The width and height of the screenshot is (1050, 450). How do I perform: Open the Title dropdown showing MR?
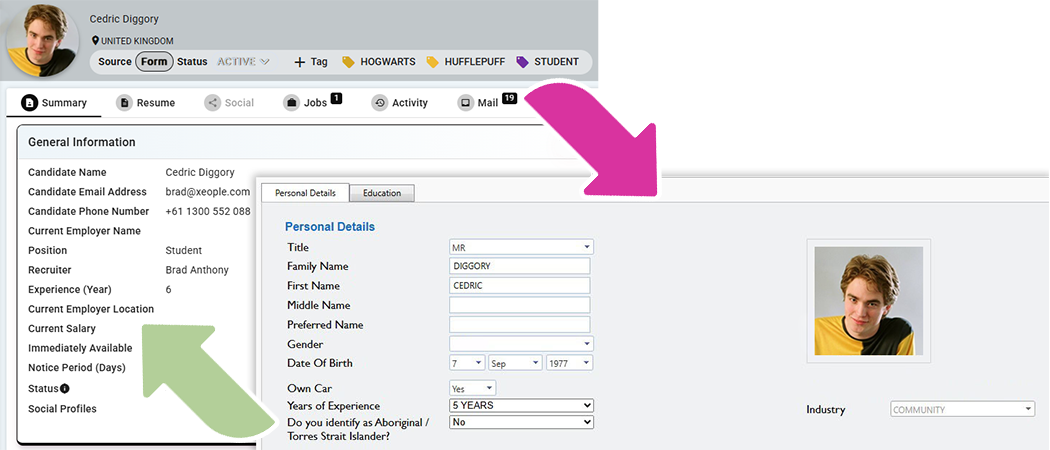(x=521, y=247)
